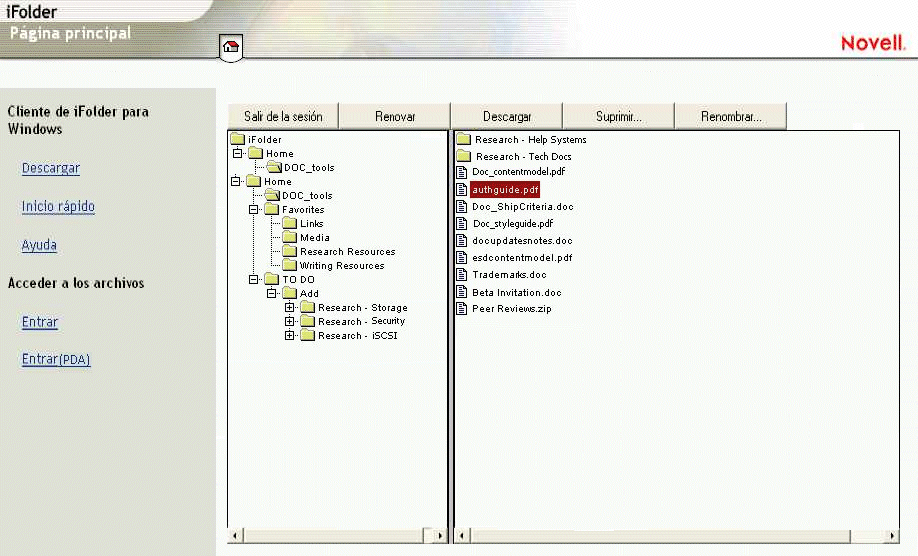This screenshot has width=918, height=556.
Task: Click the Favorites folder icon
Action: 271,210
